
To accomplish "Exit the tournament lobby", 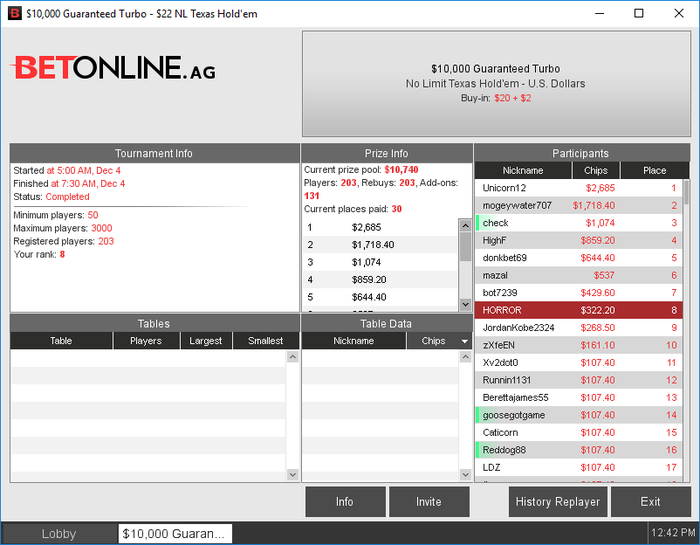I will click(x=650, y=502).
